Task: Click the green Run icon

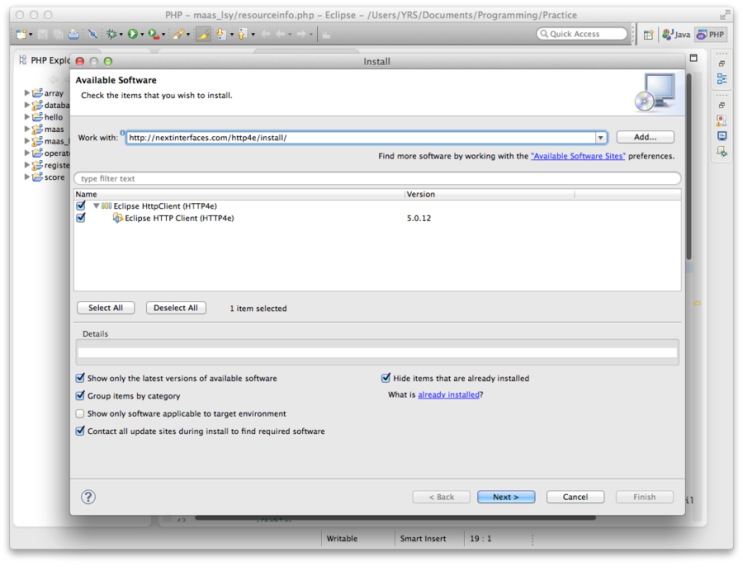Action: (132, 34)
